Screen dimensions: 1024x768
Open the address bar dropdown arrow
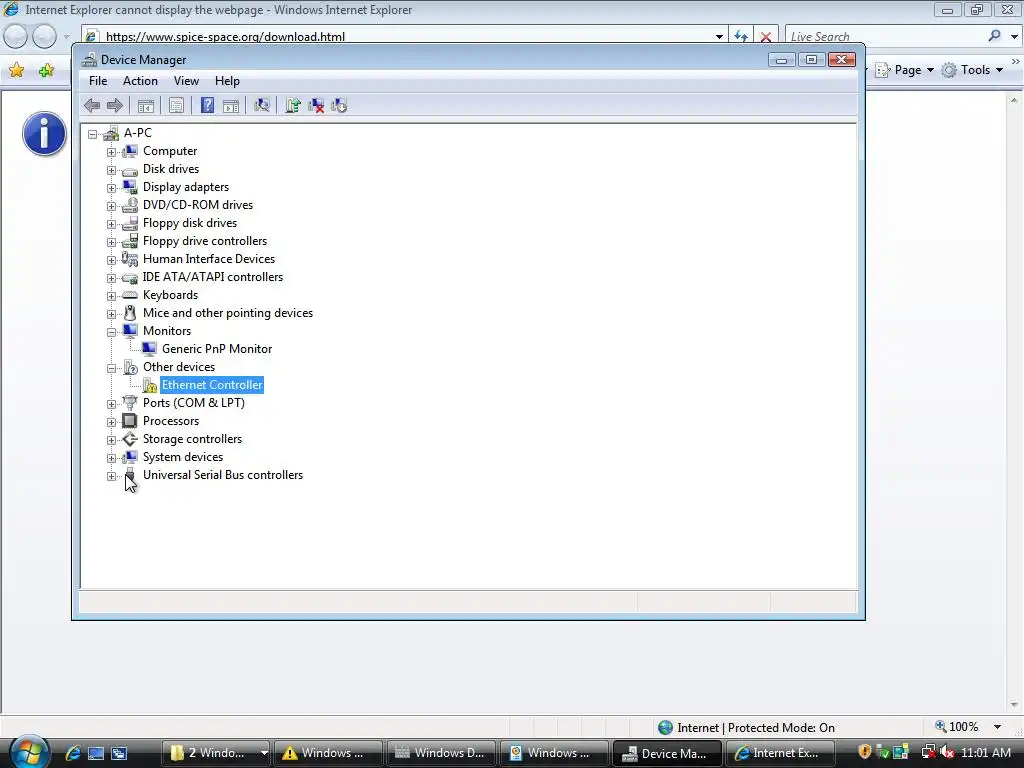(719, 37)
